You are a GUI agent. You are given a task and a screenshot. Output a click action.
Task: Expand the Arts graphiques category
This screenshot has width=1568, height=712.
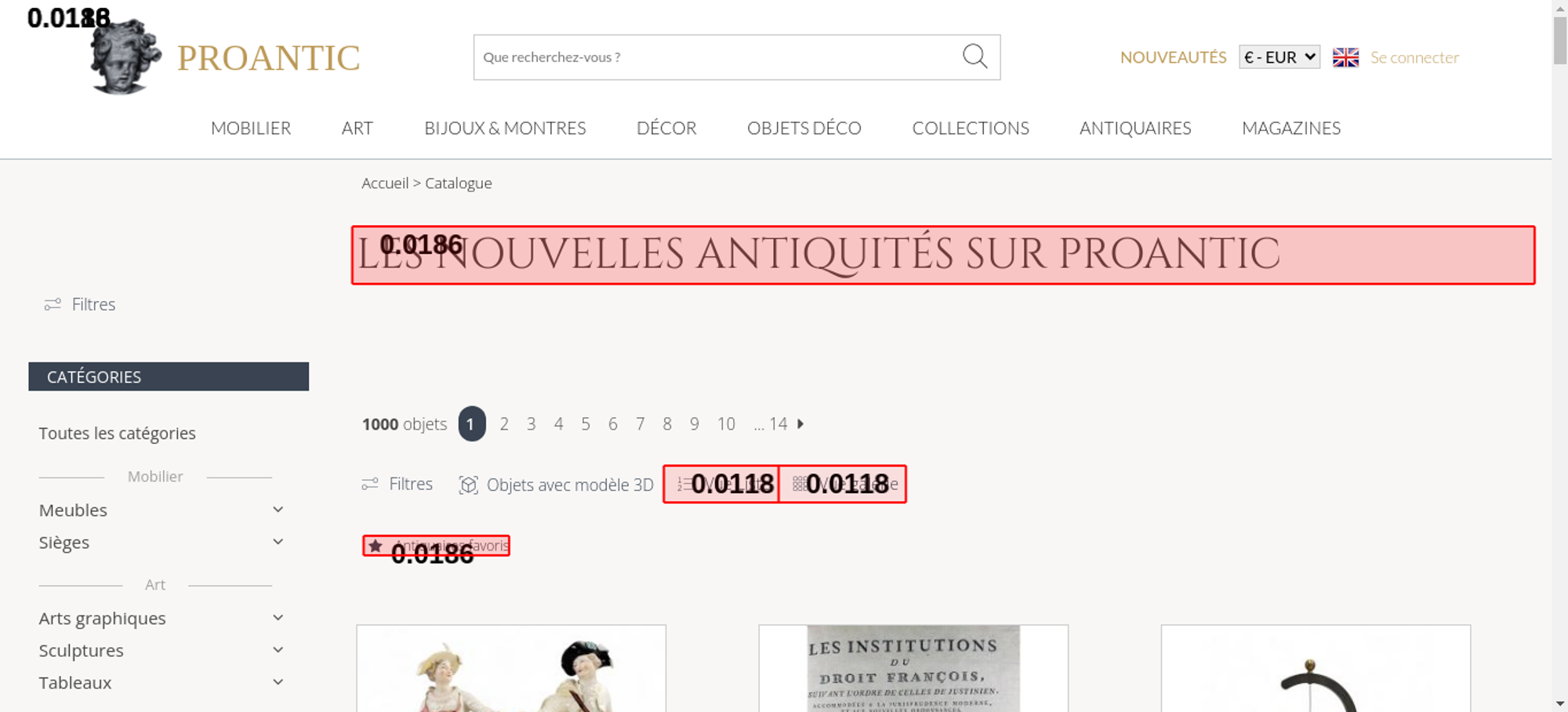278,618
